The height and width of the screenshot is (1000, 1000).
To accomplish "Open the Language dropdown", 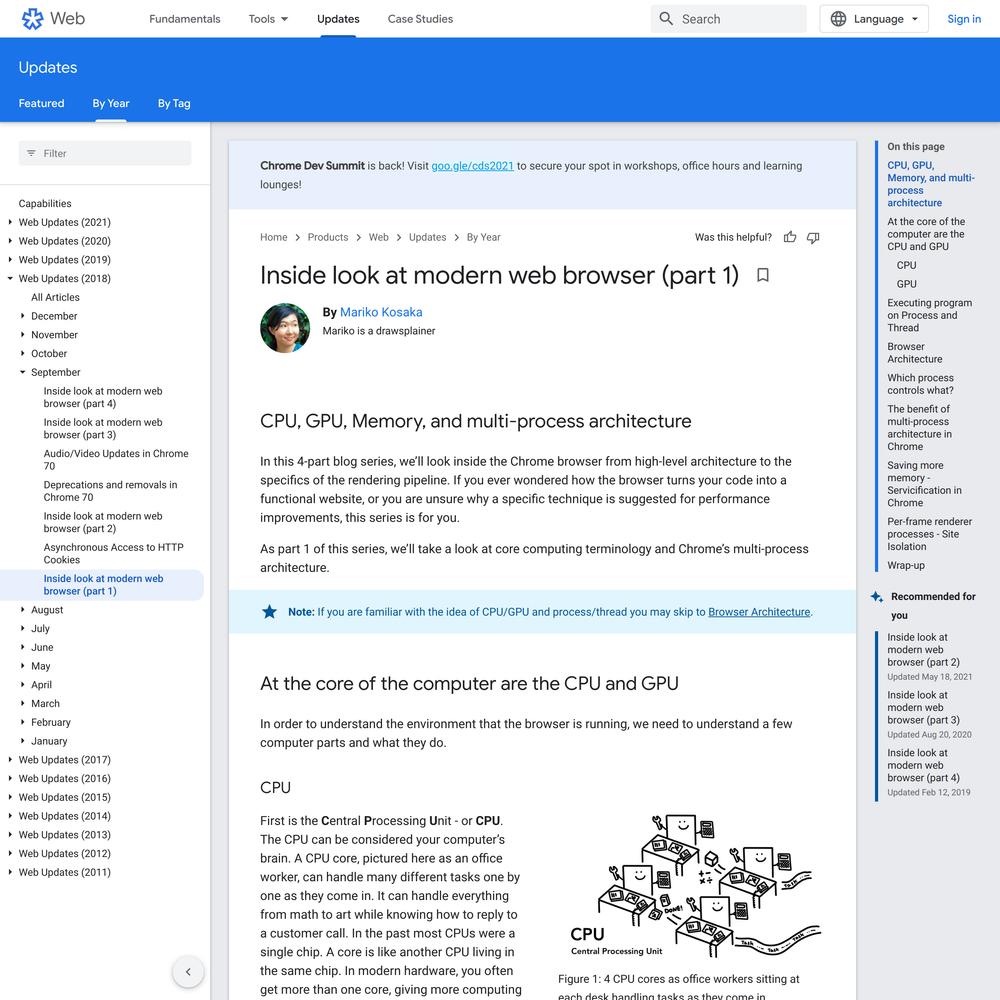I will click(x=874, y=18).
